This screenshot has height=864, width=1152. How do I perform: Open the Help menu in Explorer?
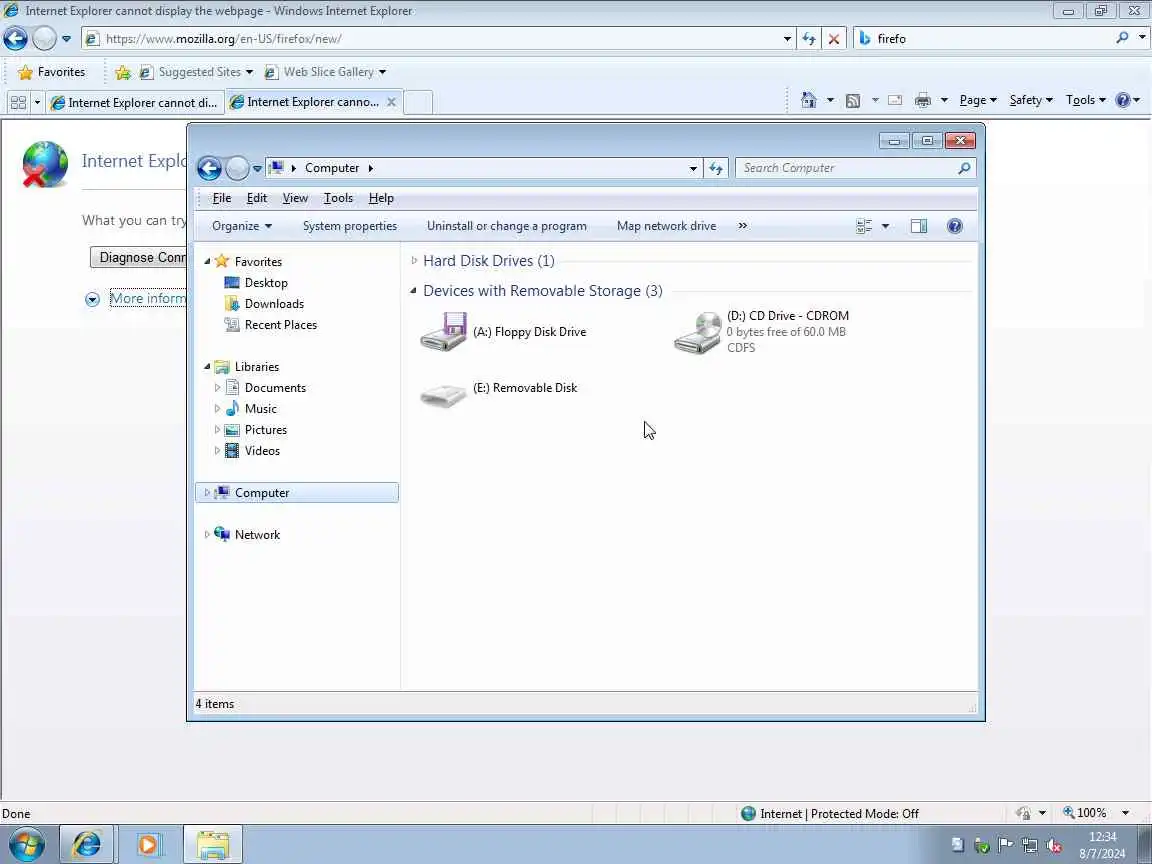381,198
